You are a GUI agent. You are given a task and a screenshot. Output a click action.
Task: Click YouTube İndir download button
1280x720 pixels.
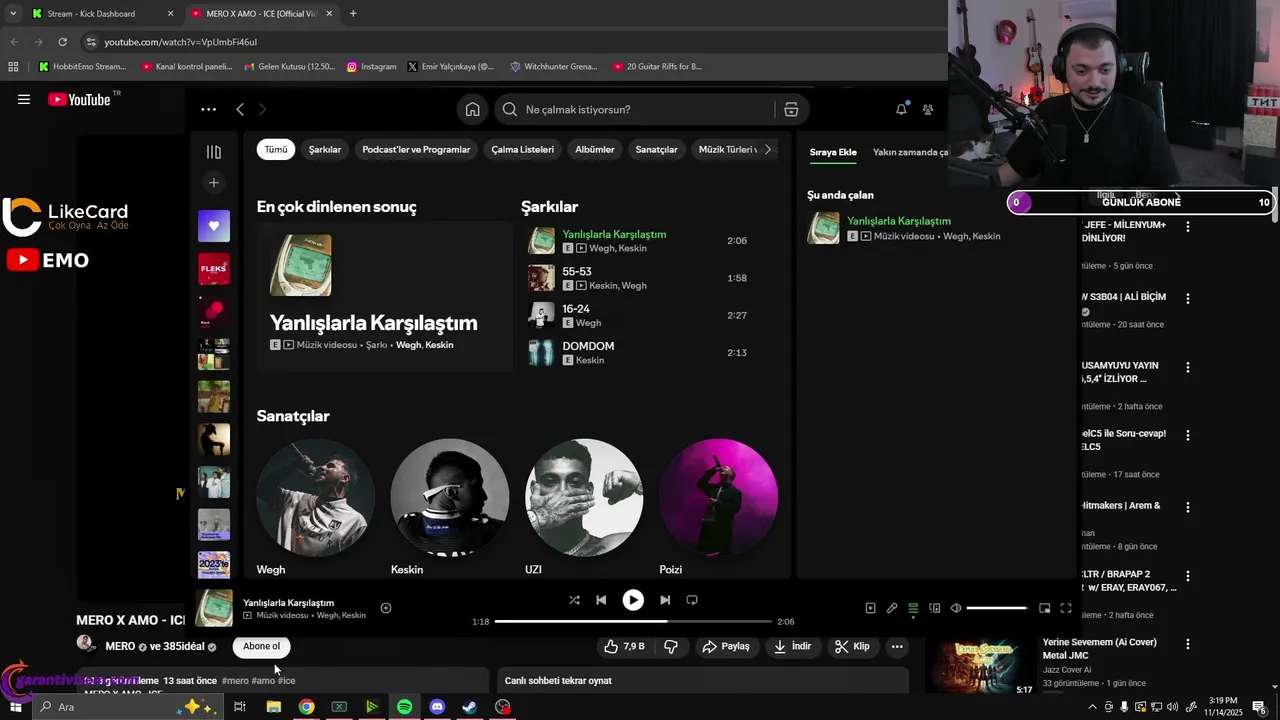792,646
